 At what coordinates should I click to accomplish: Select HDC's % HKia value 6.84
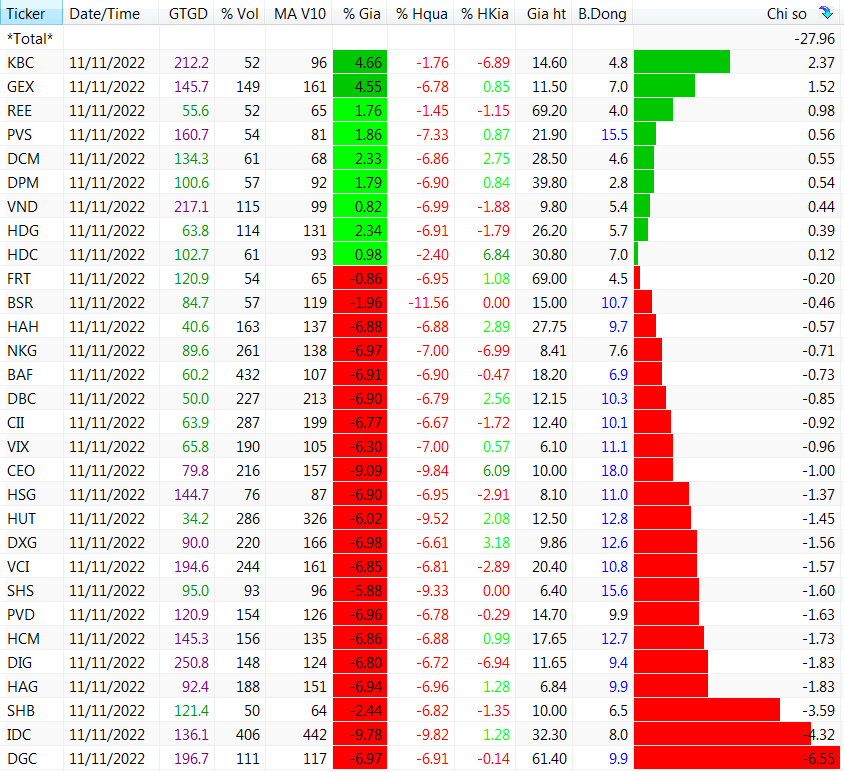[x=496, y=255]
